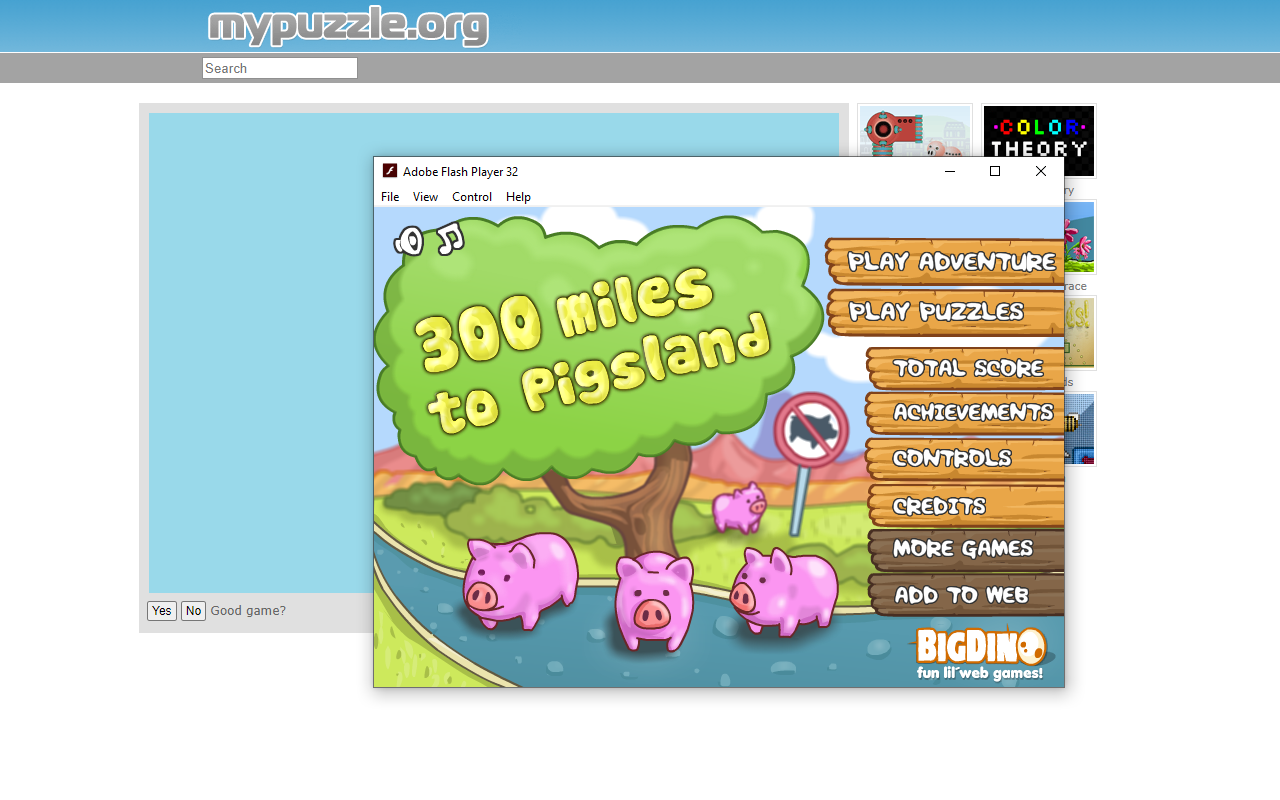1280x800 pixels.
Task: Close the Adobe Flash Player window
Action: pyautogui.click(x=1041, y=171)
